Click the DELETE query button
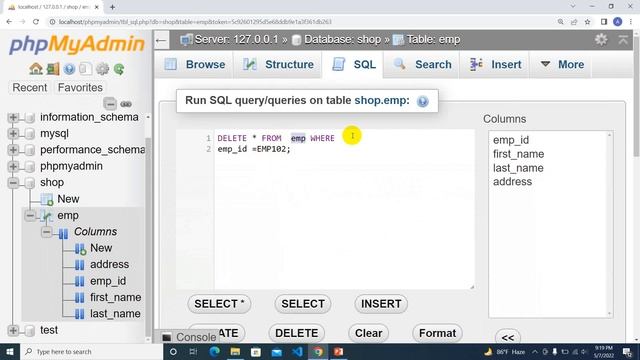 (x=297, y=333)
